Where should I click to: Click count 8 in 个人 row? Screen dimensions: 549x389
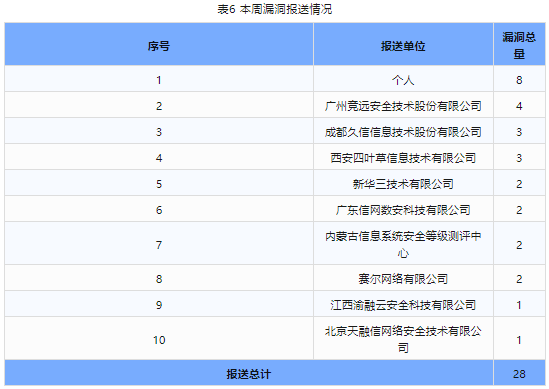tap(519, 80)
